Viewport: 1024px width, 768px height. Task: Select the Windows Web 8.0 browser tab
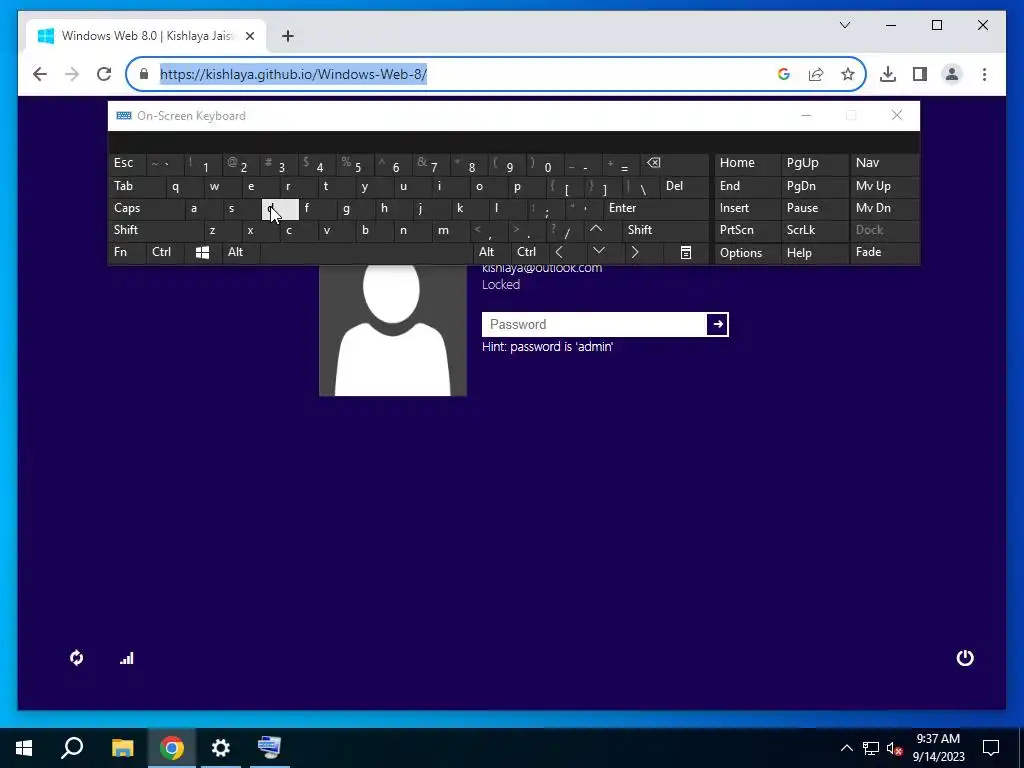click(x=146, y=36)
